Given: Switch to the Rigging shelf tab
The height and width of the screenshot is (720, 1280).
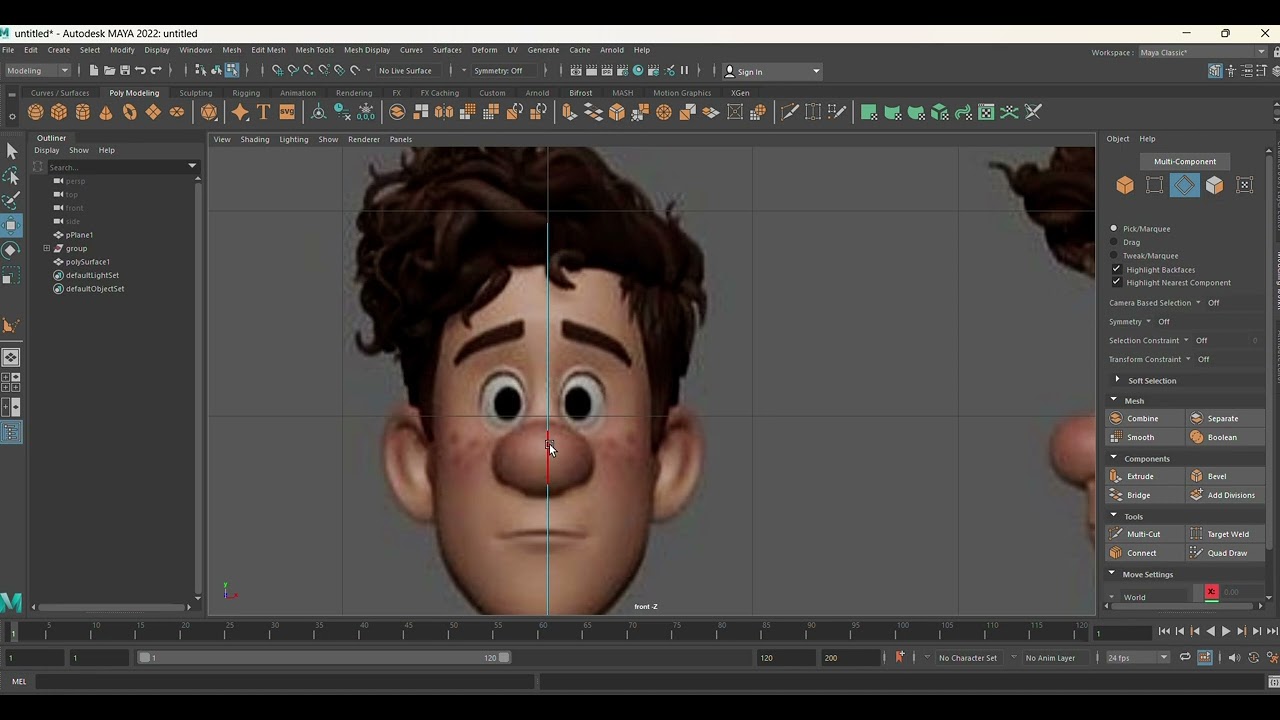Looking at the screenshot, I should [x=246, y=93].
